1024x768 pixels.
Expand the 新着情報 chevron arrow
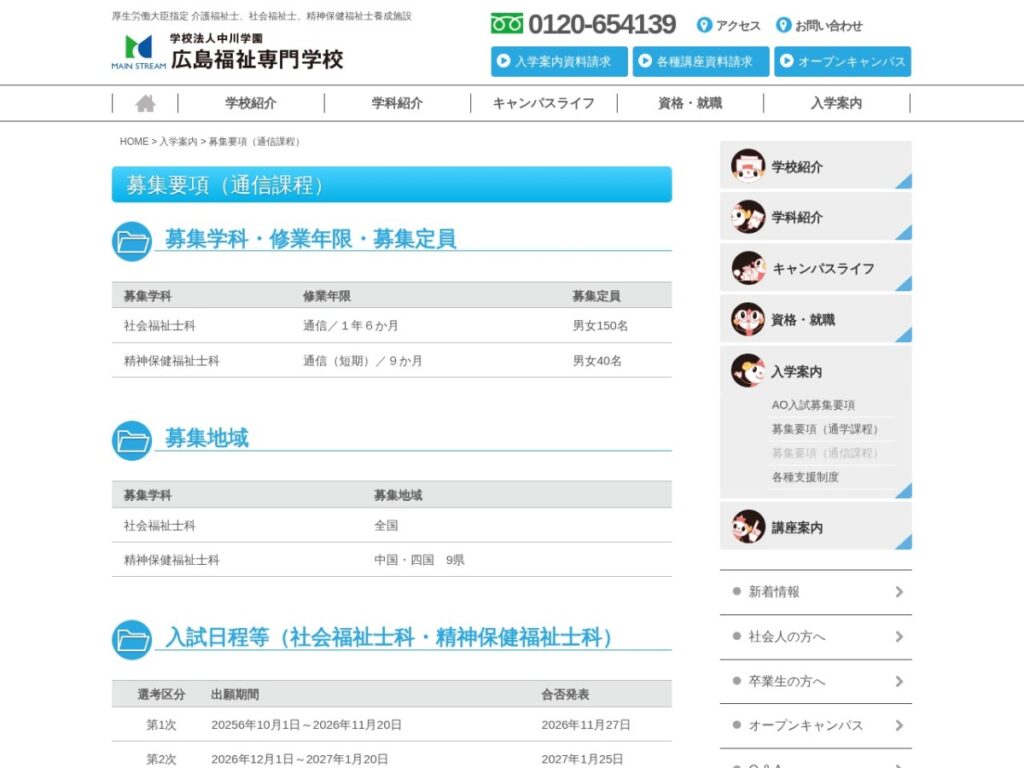pos(899,592)
